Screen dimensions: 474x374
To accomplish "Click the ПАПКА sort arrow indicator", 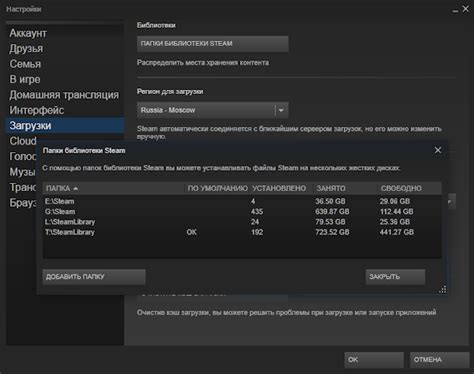I will tap(76, 189).
